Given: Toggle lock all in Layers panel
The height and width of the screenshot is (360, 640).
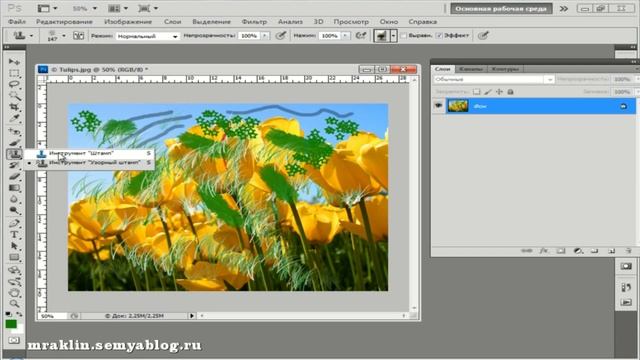Looking at the screenshot, I should 510,92.
